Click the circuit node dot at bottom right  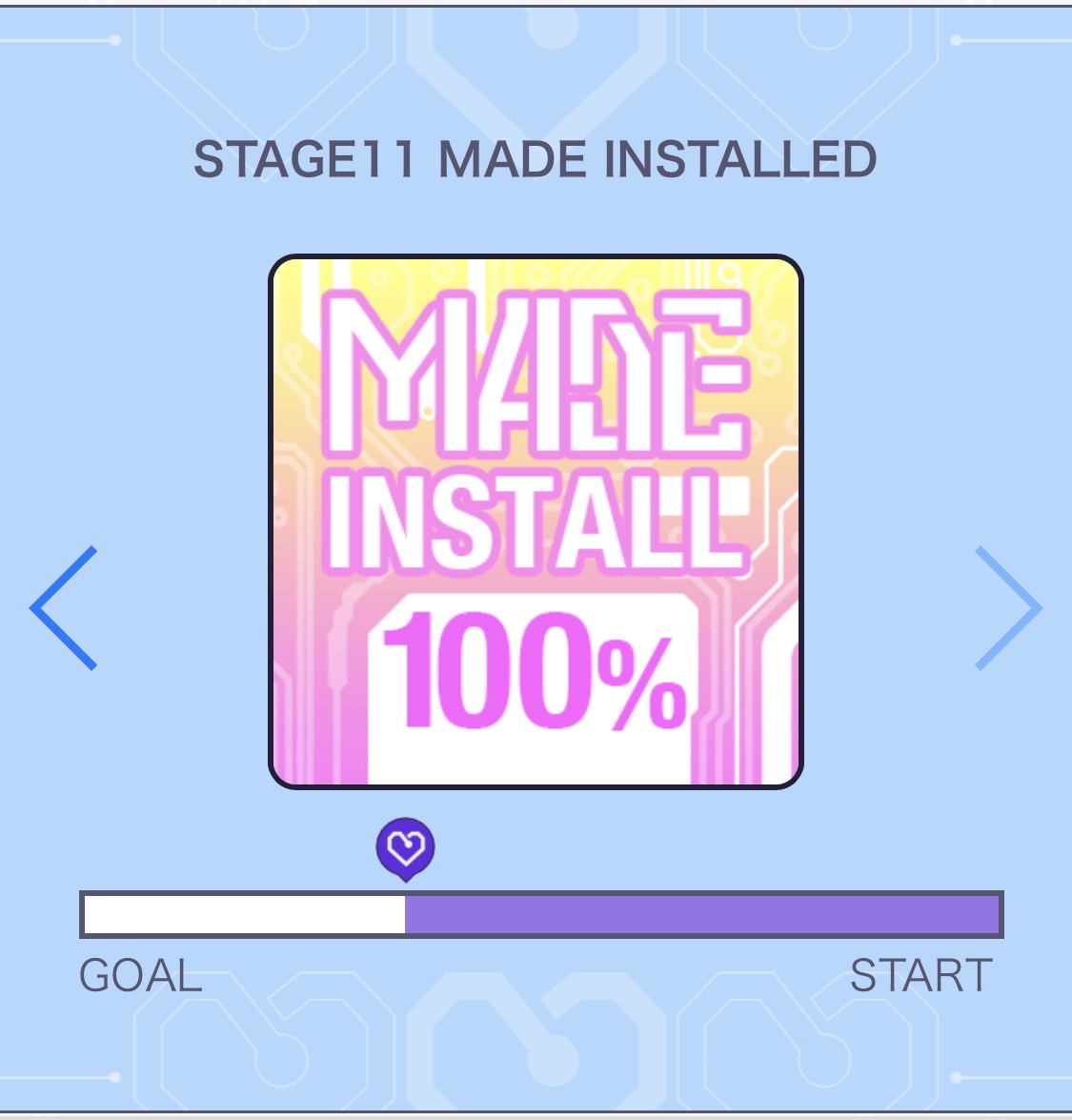click(957, 1077)
